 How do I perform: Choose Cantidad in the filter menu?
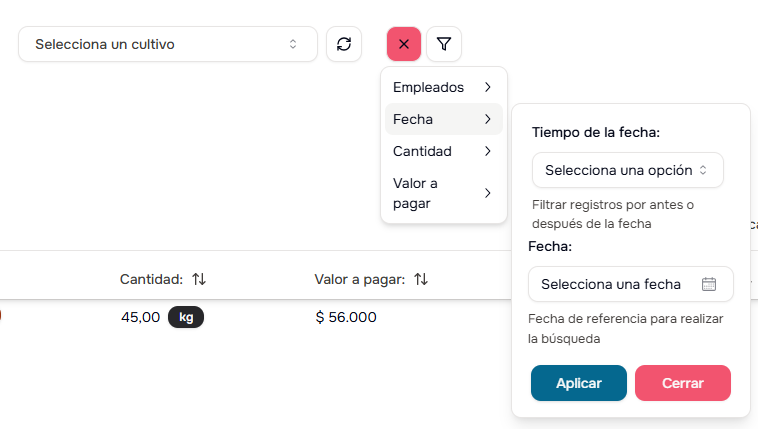click(x=422, y=151)
